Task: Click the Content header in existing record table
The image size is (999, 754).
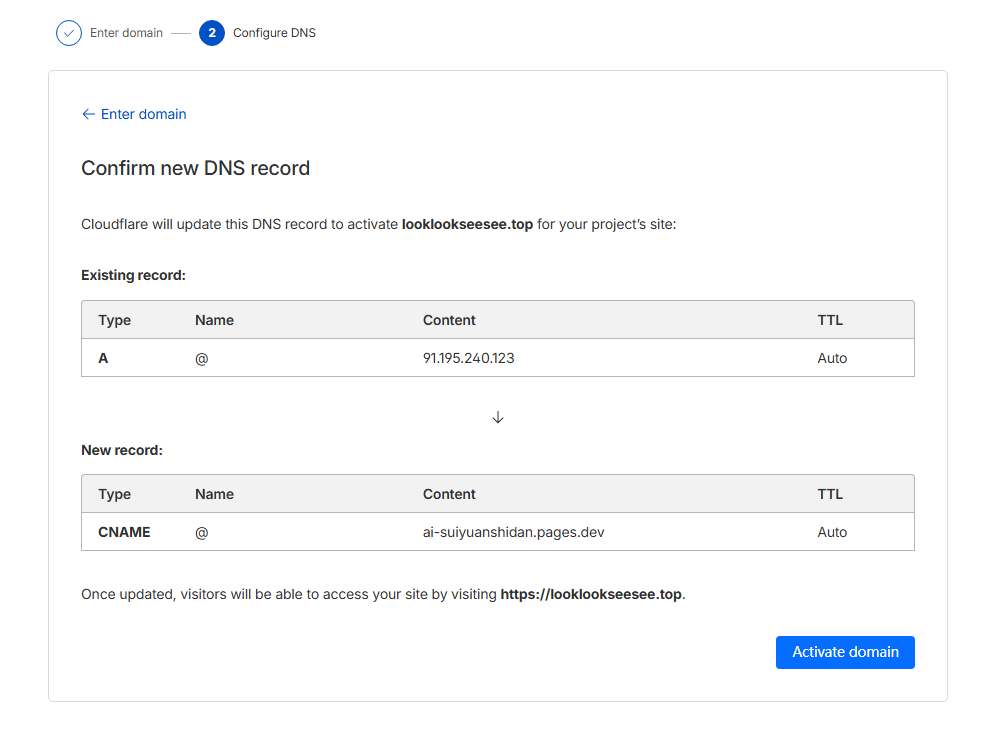Action: [x=449, y=320]
